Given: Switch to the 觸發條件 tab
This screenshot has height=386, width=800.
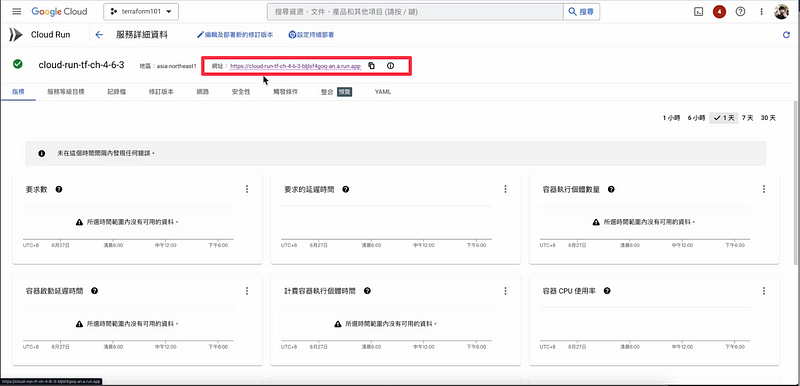Looking at the screenshot, I should tap(285, 92).
